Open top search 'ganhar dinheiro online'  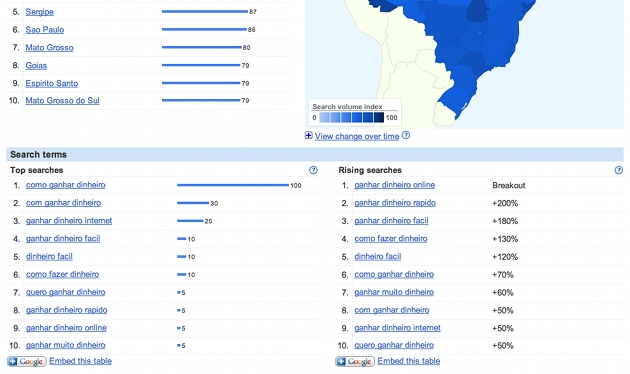(x=66, y=328)
